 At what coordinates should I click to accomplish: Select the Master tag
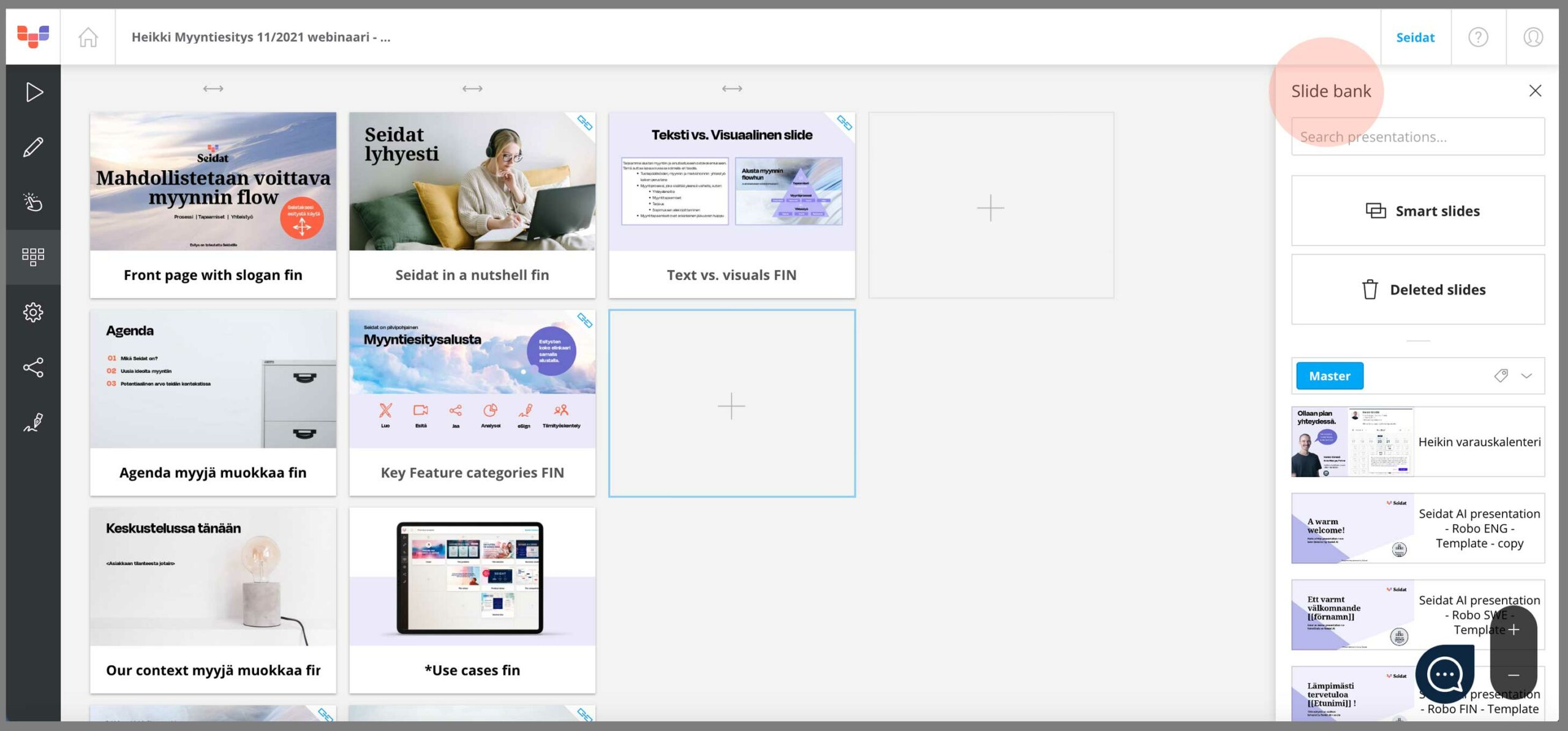click(x=1330, y=376)
